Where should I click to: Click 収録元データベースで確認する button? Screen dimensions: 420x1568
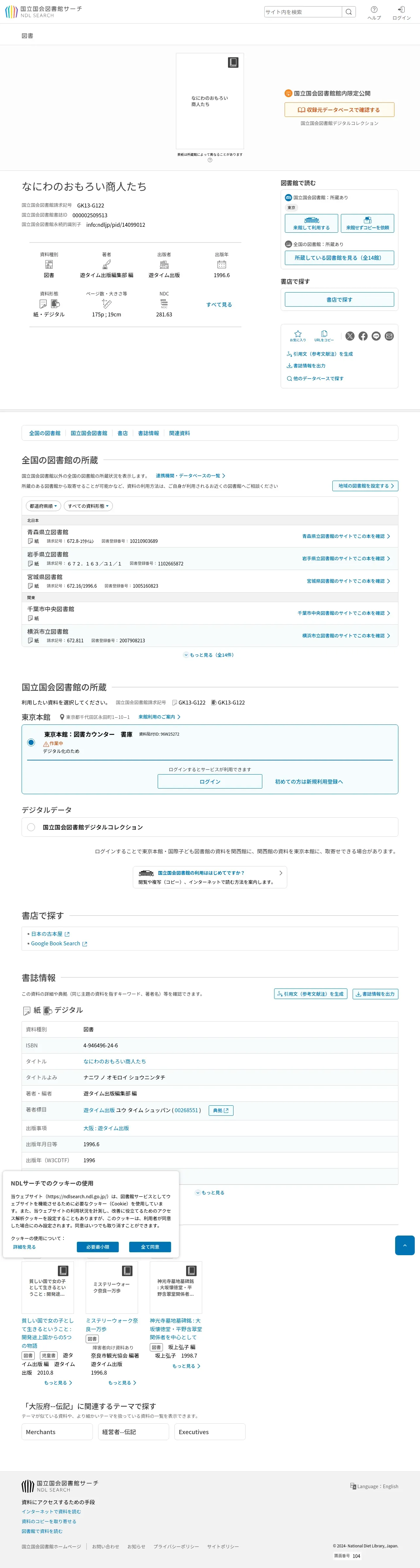(x=339, y=110)
